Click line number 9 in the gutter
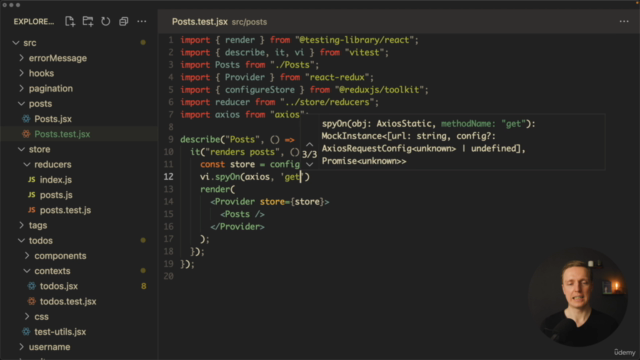Screen dimensions: 640x360 coord(171,140)
